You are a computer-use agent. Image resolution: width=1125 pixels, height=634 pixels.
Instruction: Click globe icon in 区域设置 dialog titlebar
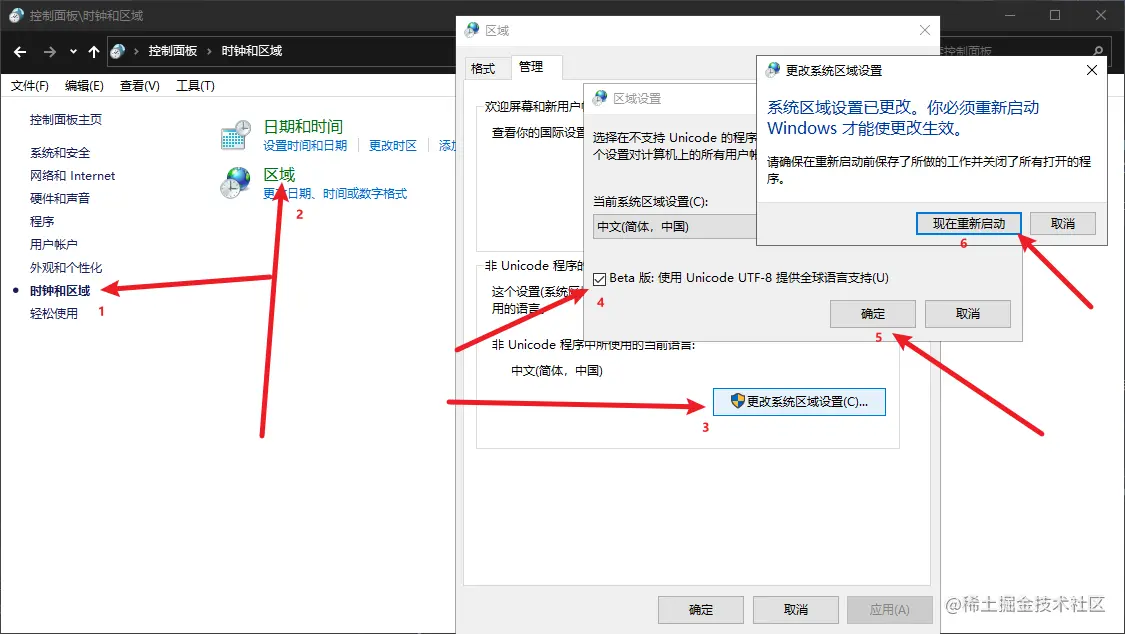[x=599, y=98]
